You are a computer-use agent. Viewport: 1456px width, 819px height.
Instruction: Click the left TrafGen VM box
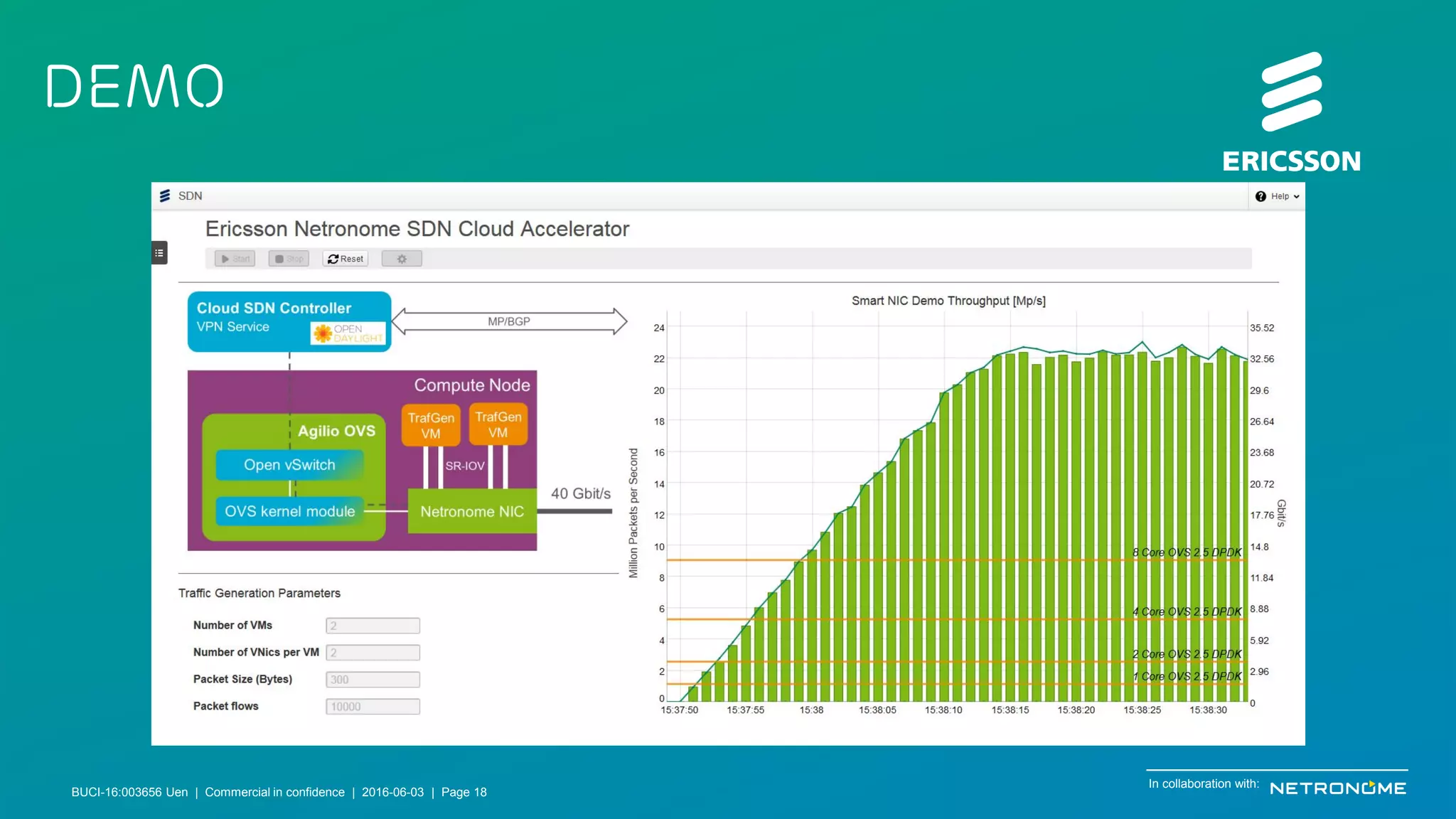(x=431, y=425)
